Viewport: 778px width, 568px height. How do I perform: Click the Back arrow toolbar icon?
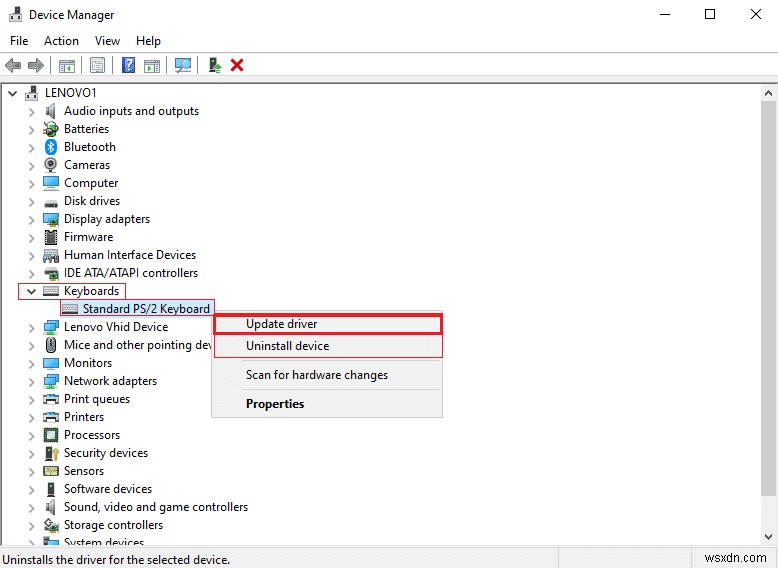[13, 65]
